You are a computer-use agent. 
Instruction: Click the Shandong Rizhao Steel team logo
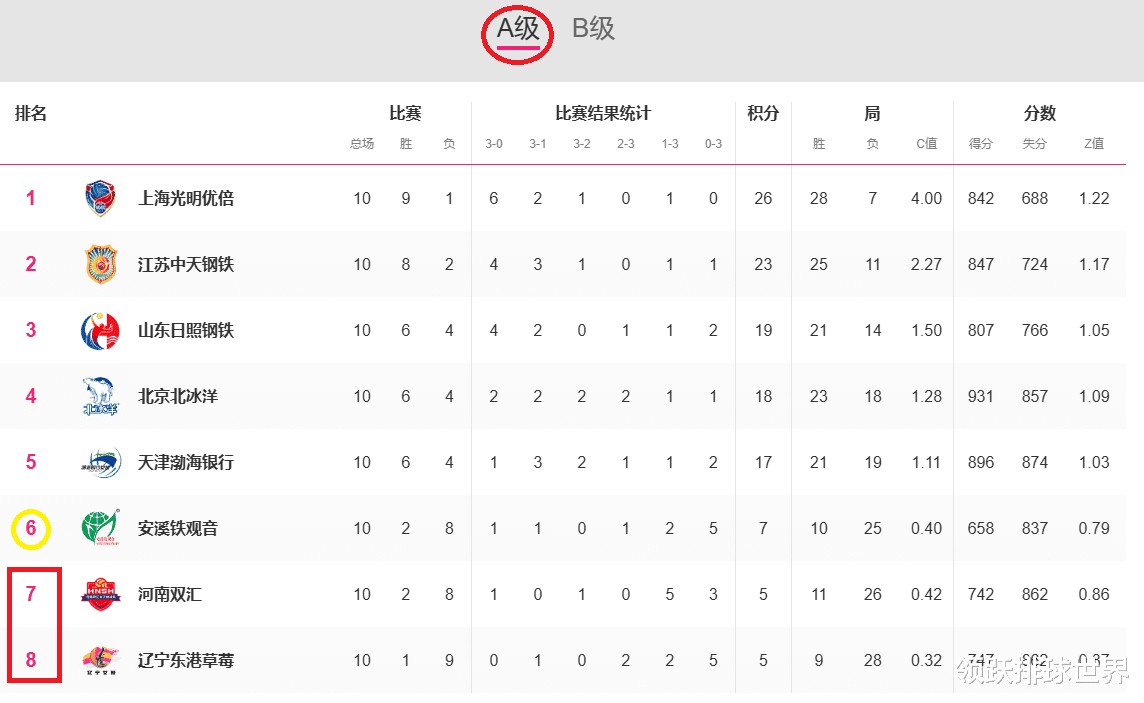pos(101,330)
